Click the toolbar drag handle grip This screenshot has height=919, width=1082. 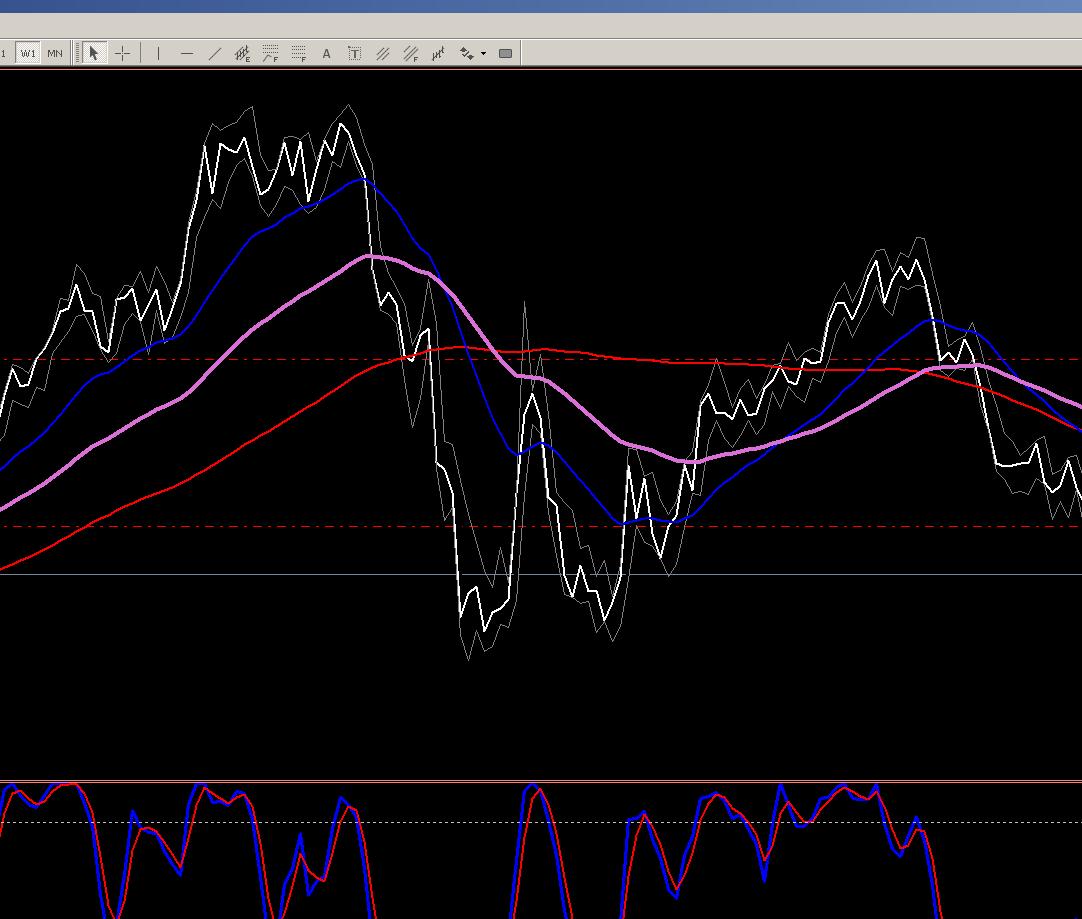tap(77, 53)
